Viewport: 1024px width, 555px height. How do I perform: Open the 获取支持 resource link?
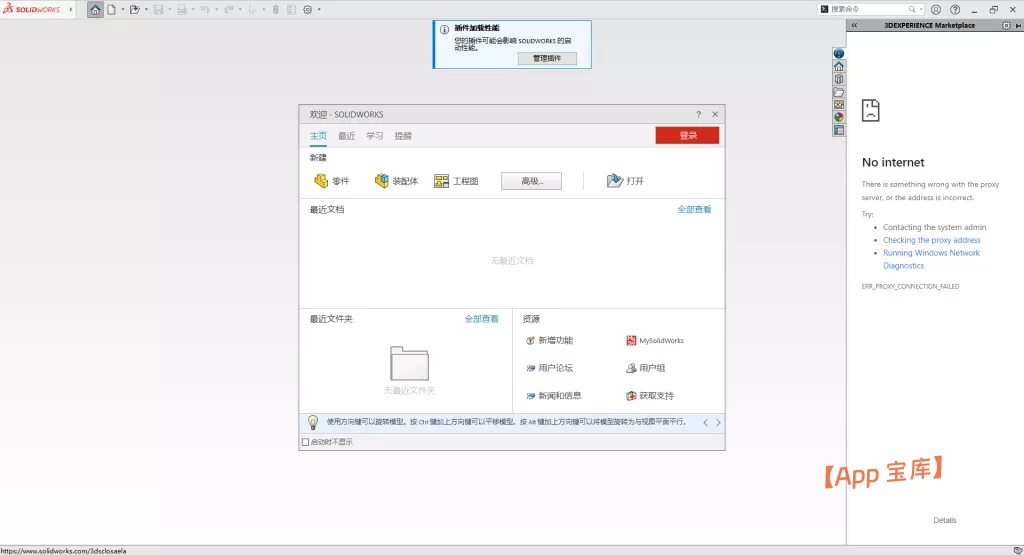650,395
